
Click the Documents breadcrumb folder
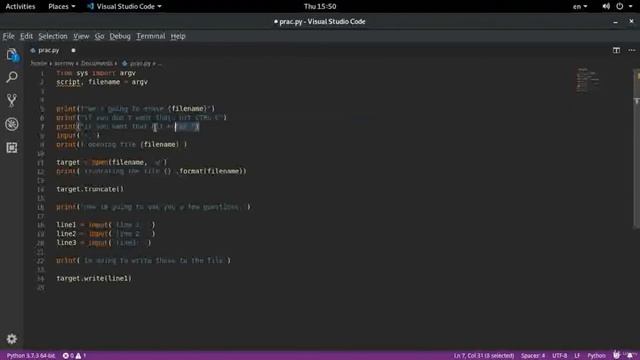tap(96, 63)
